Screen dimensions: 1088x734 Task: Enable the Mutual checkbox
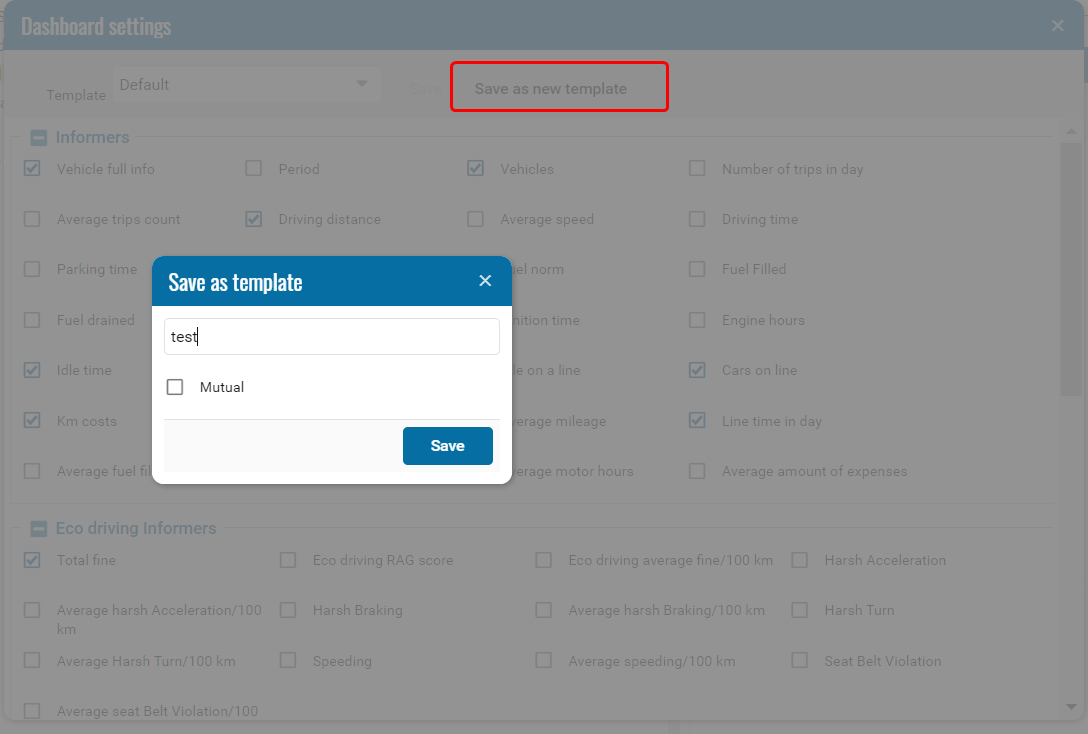tap(175, 387)
